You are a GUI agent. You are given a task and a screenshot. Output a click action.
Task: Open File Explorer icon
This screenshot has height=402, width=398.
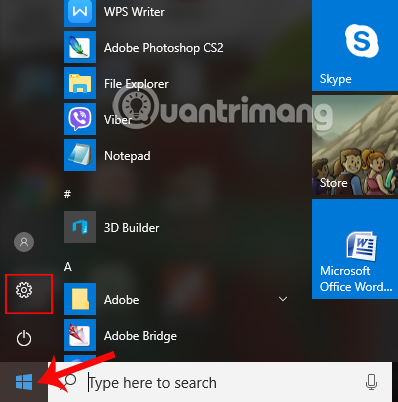point(80,83)
